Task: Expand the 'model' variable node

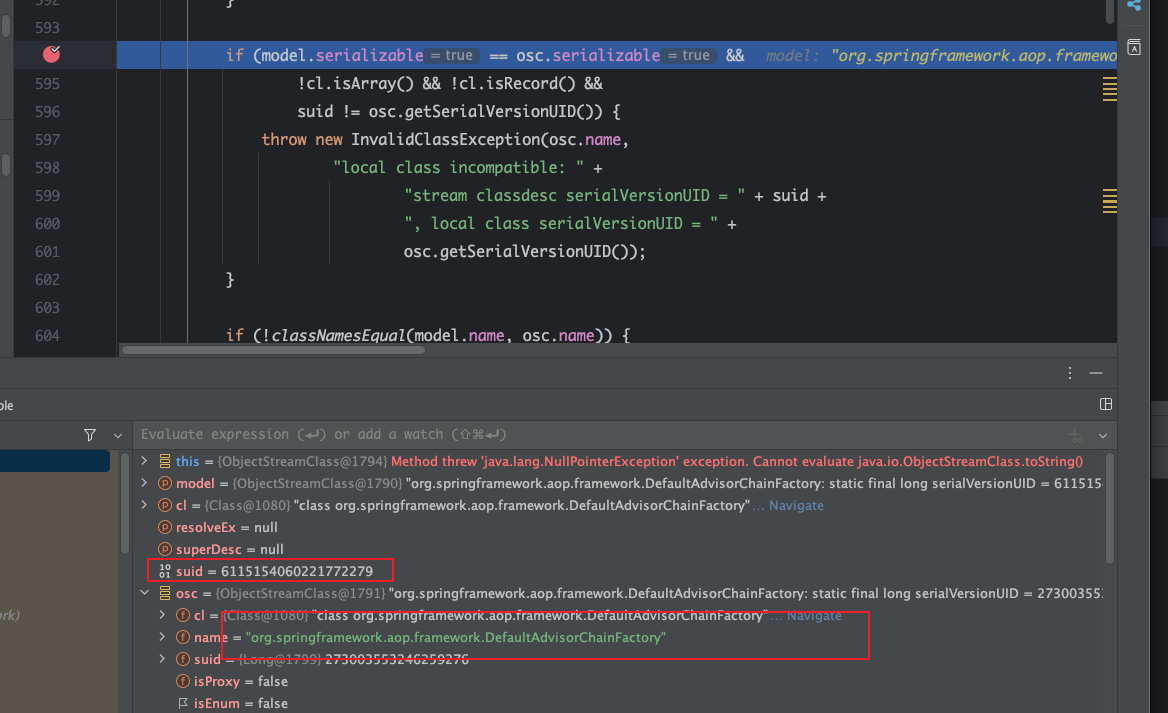Action: [x=144, y=483]
